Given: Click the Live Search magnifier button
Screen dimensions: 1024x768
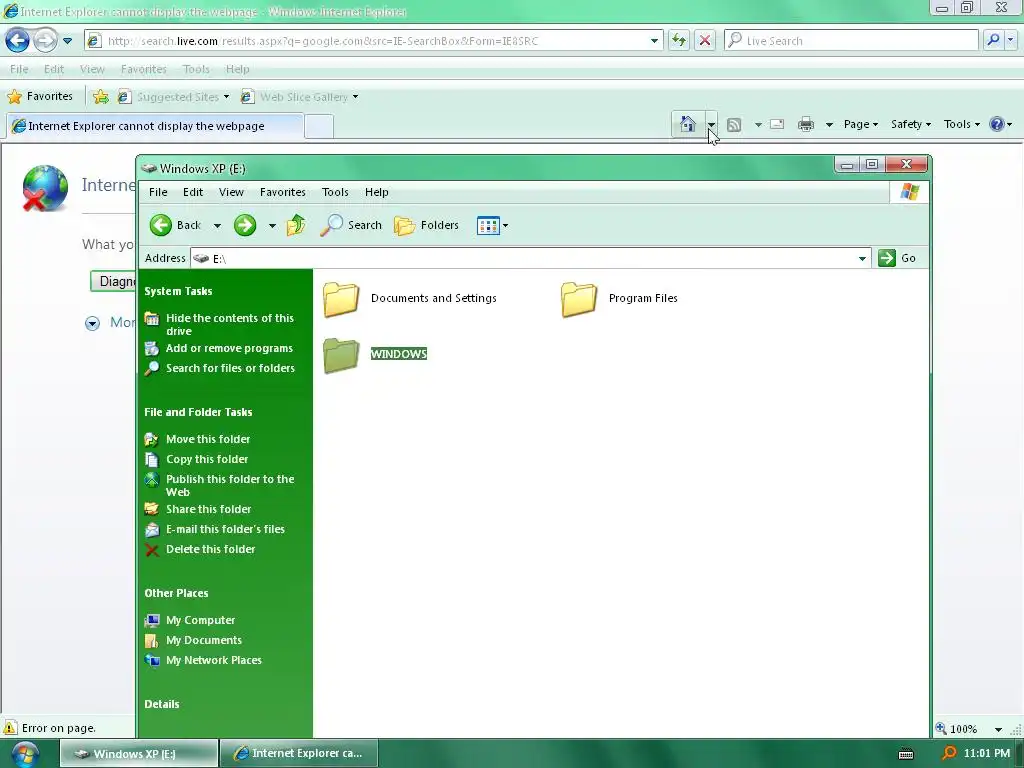Looking at the screenshot, I should (993, 40).
